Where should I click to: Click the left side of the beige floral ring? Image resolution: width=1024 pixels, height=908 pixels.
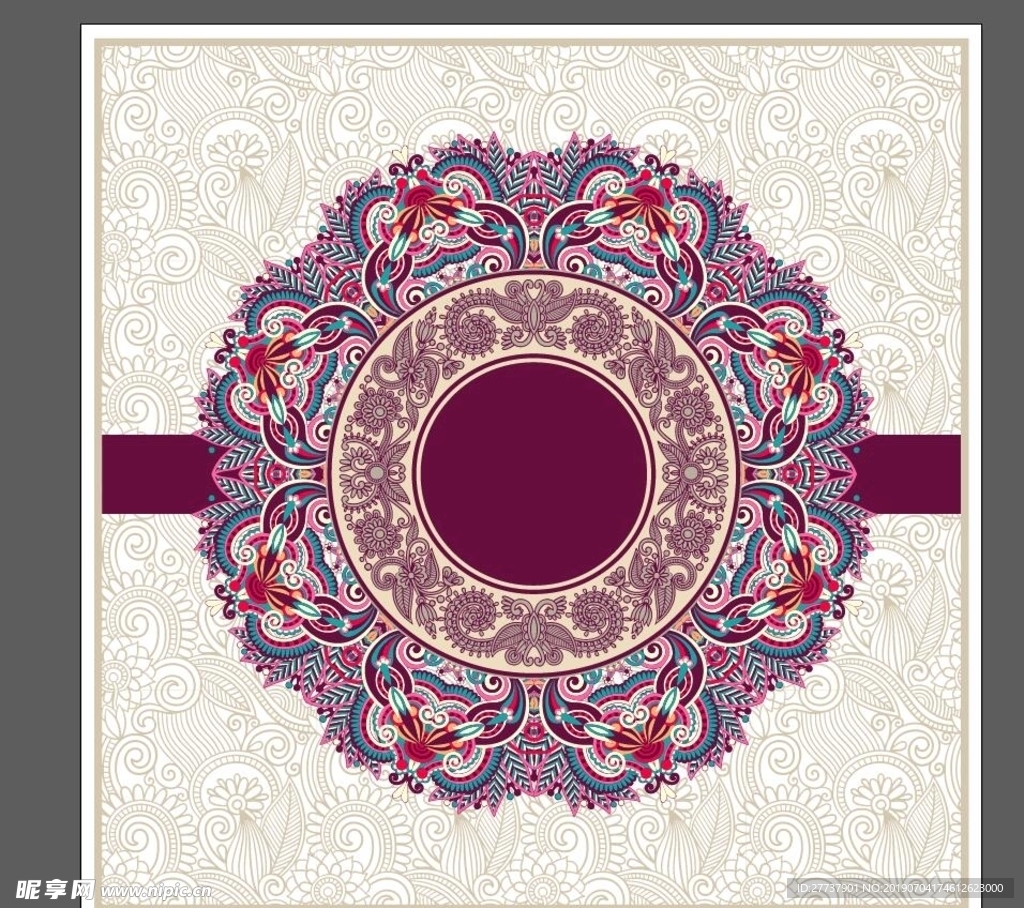click(372, 474)
